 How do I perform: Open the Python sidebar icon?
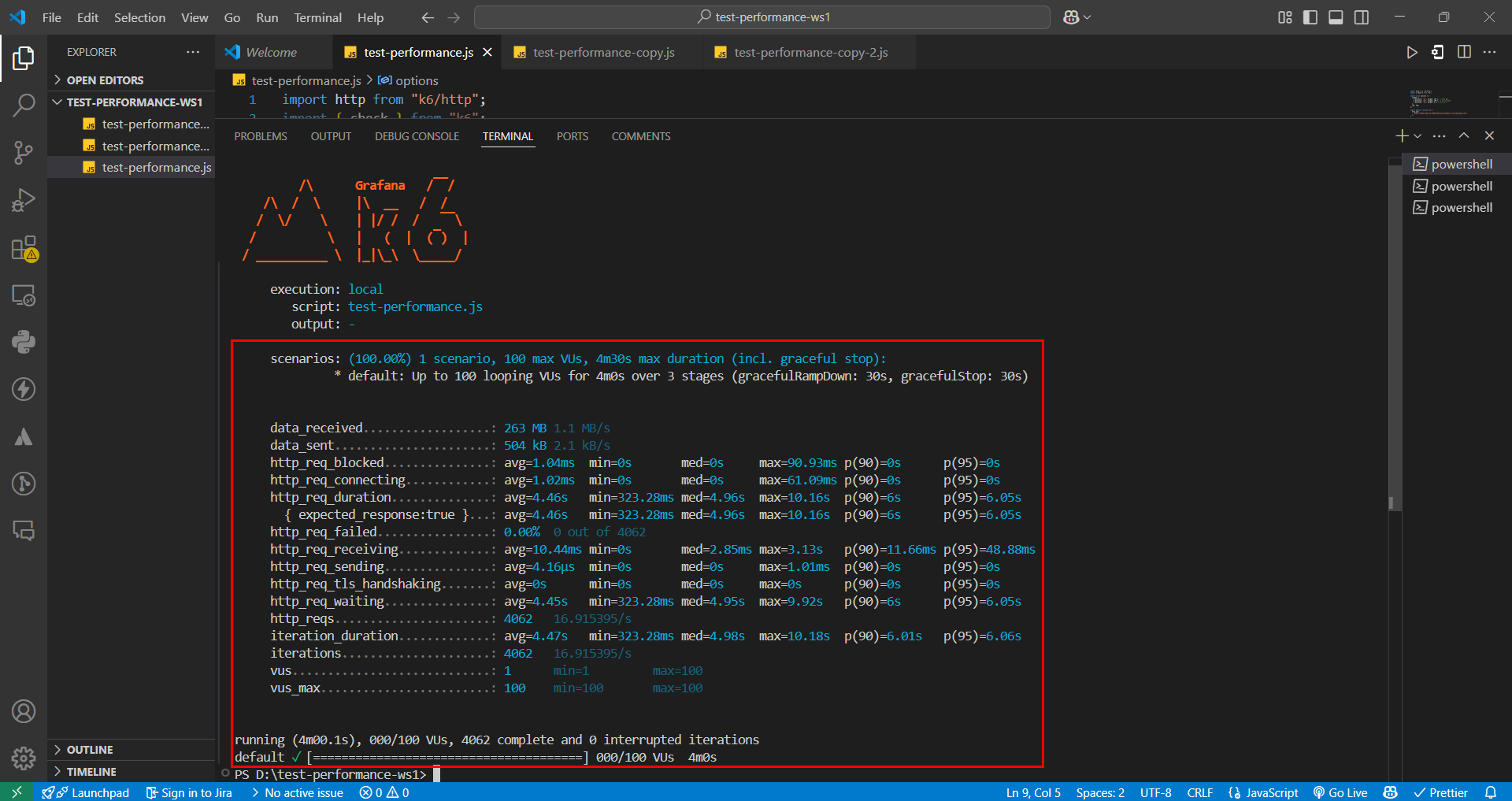tap(24, 342)
